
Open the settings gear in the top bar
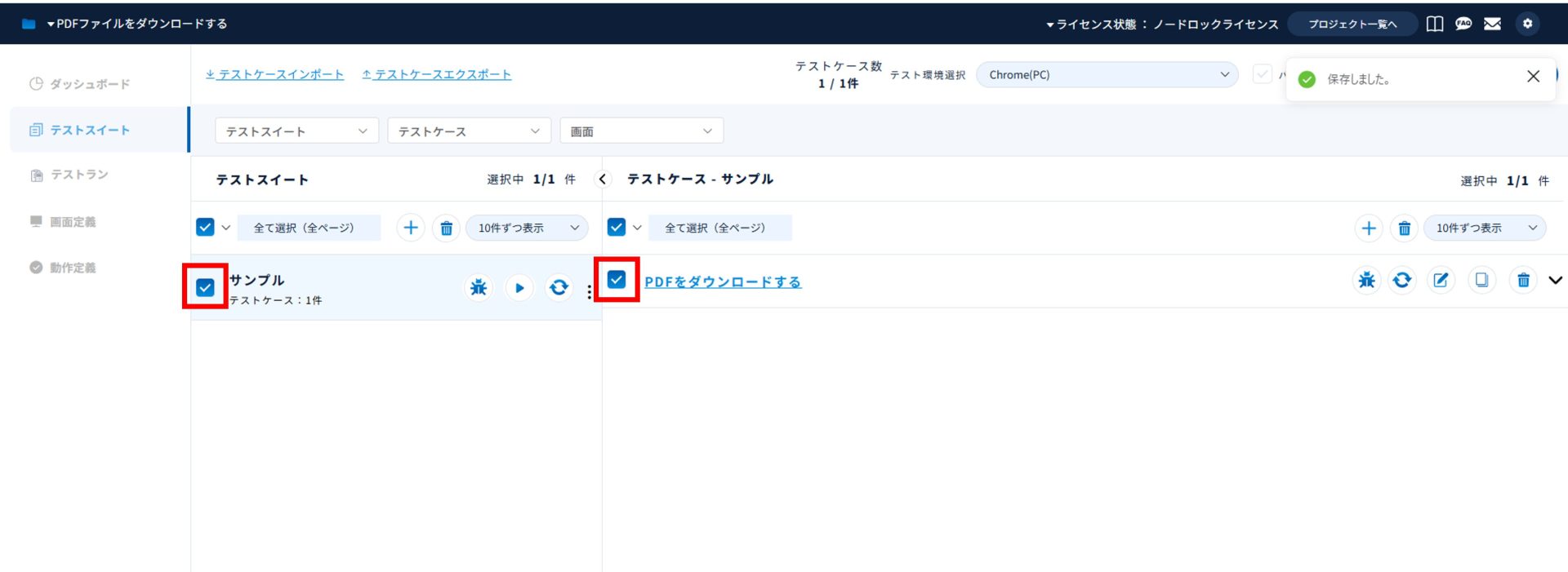(x=1527, y=24)
